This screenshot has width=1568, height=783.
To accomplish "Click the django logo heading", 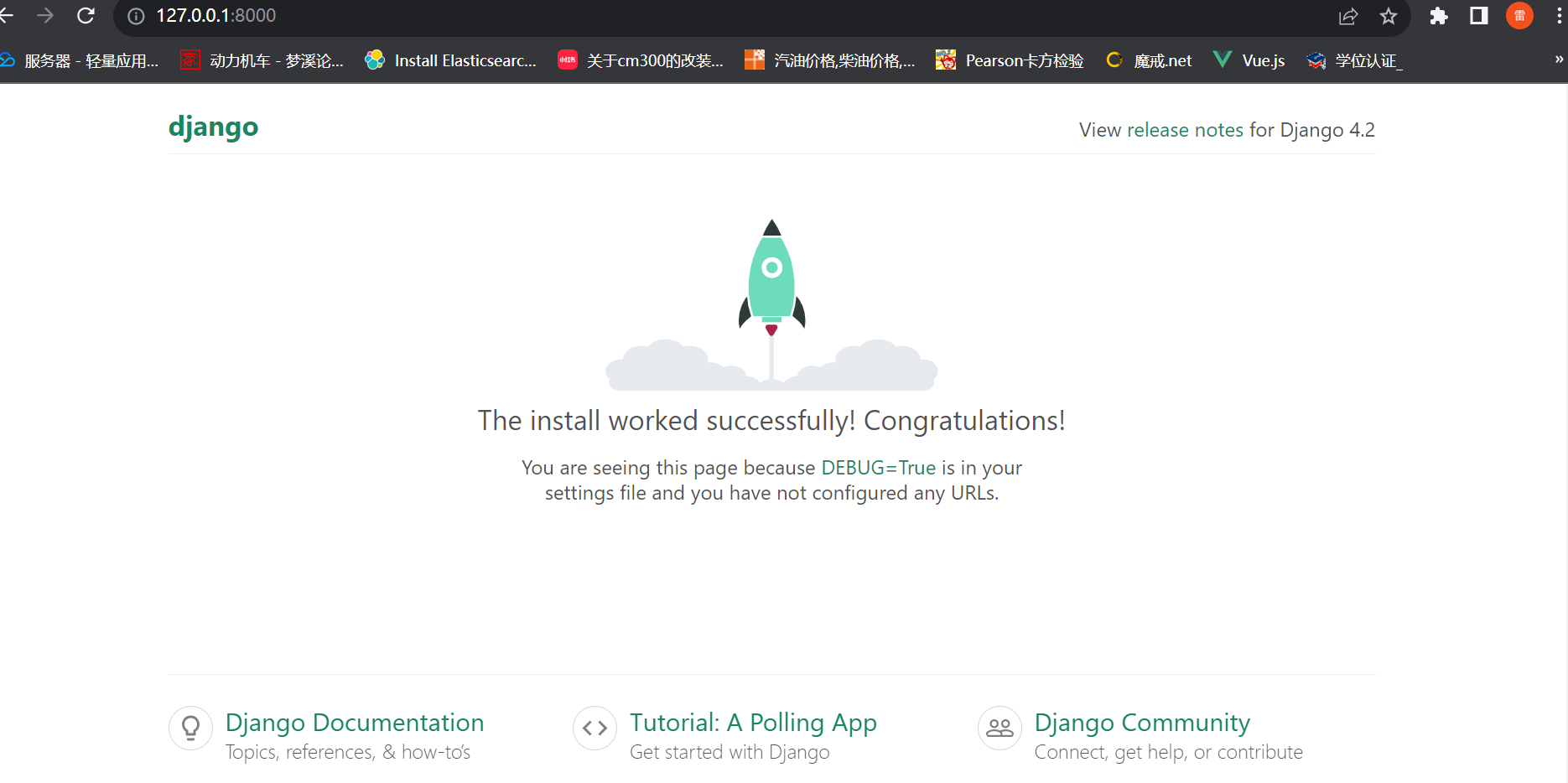I will point(213,127).
